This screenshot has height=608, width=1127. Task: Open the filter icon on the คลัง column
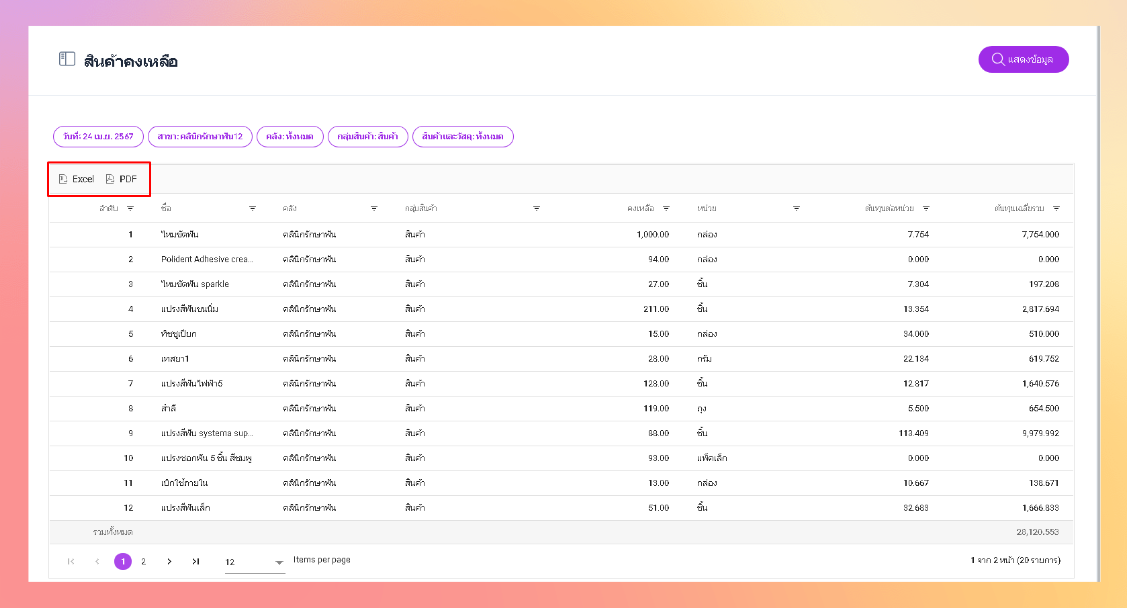point(374,208)
